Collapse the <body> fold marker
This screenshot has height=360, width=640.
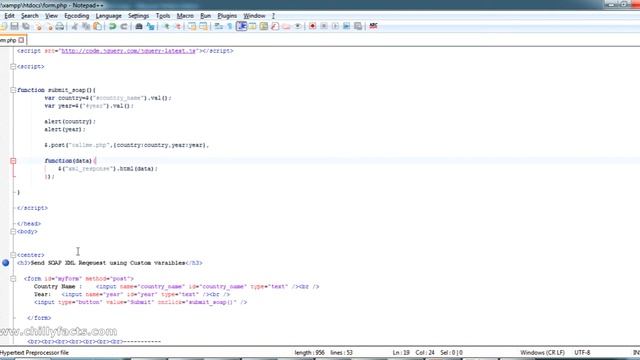(x=13, y=231)
